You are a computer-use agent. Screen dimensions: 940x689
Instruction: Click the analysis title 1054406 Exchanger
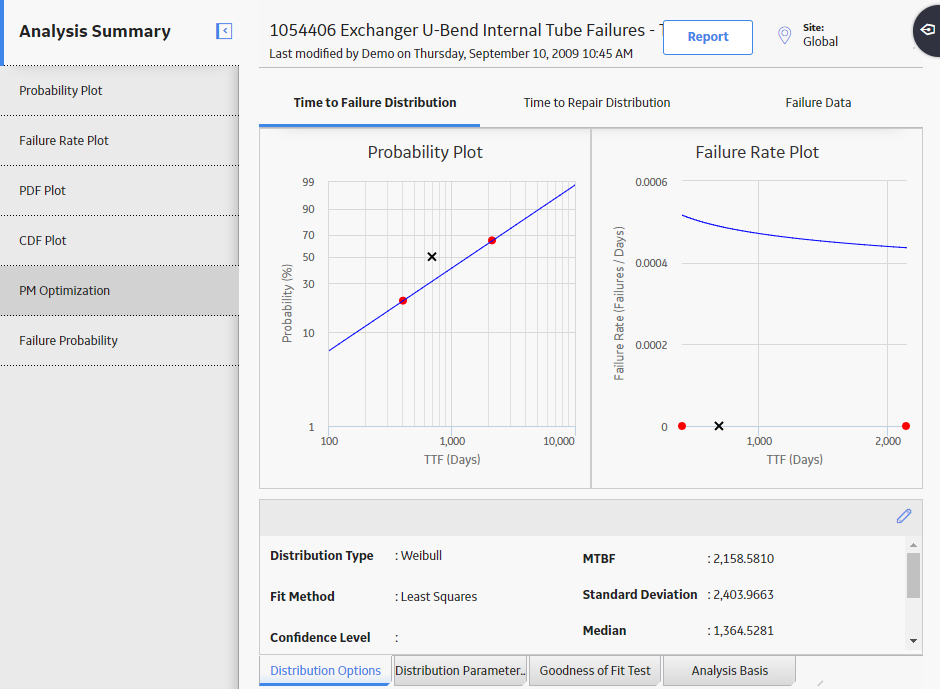(x=465, y=30)
